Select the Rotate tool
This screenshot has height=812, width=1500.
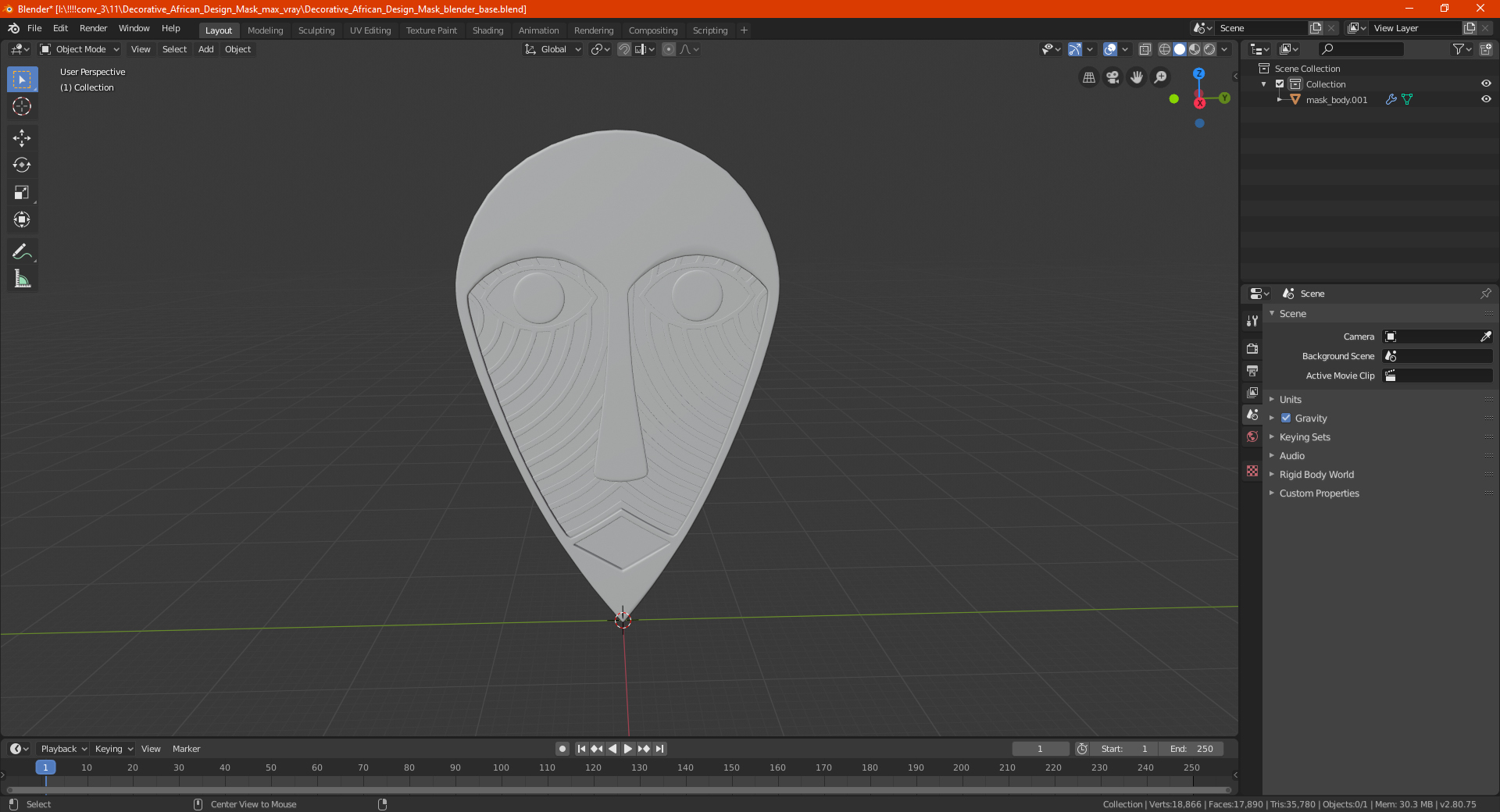tap(22, 166)
